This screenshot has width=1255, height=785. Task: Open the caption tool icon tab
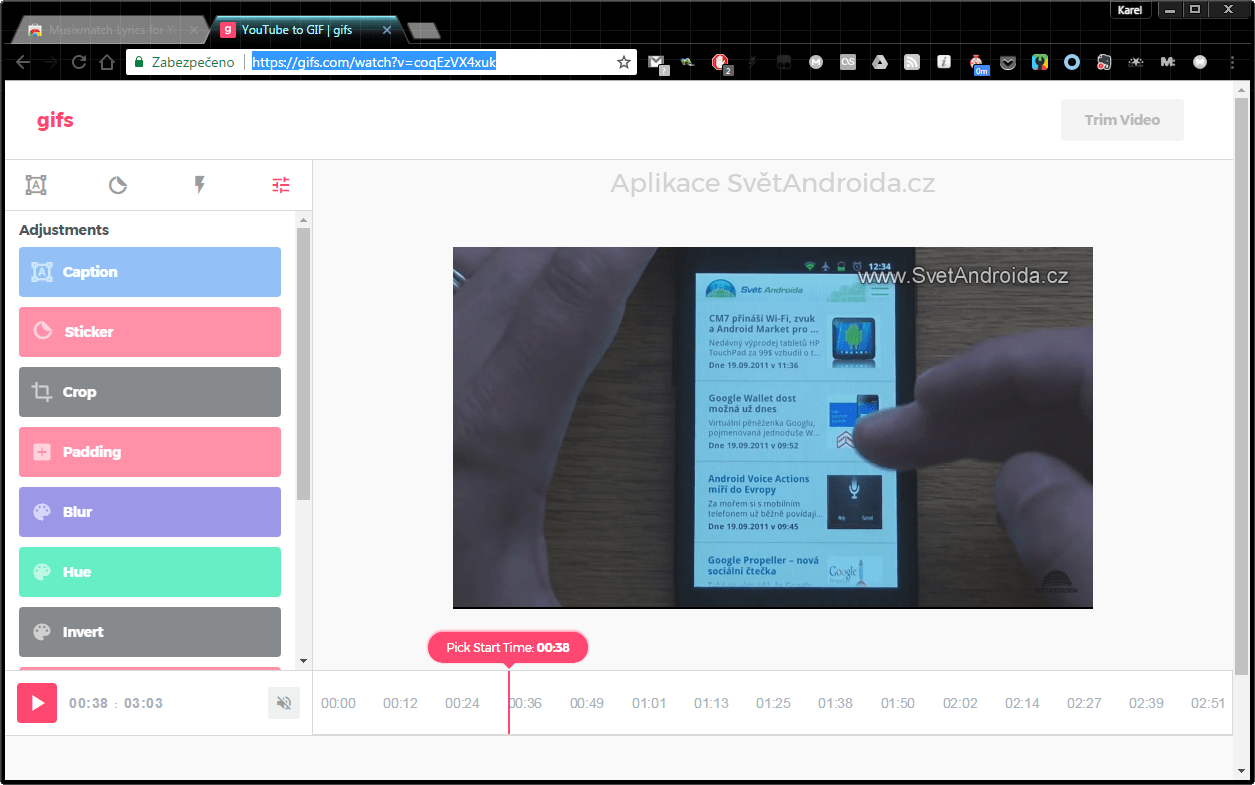36,185
